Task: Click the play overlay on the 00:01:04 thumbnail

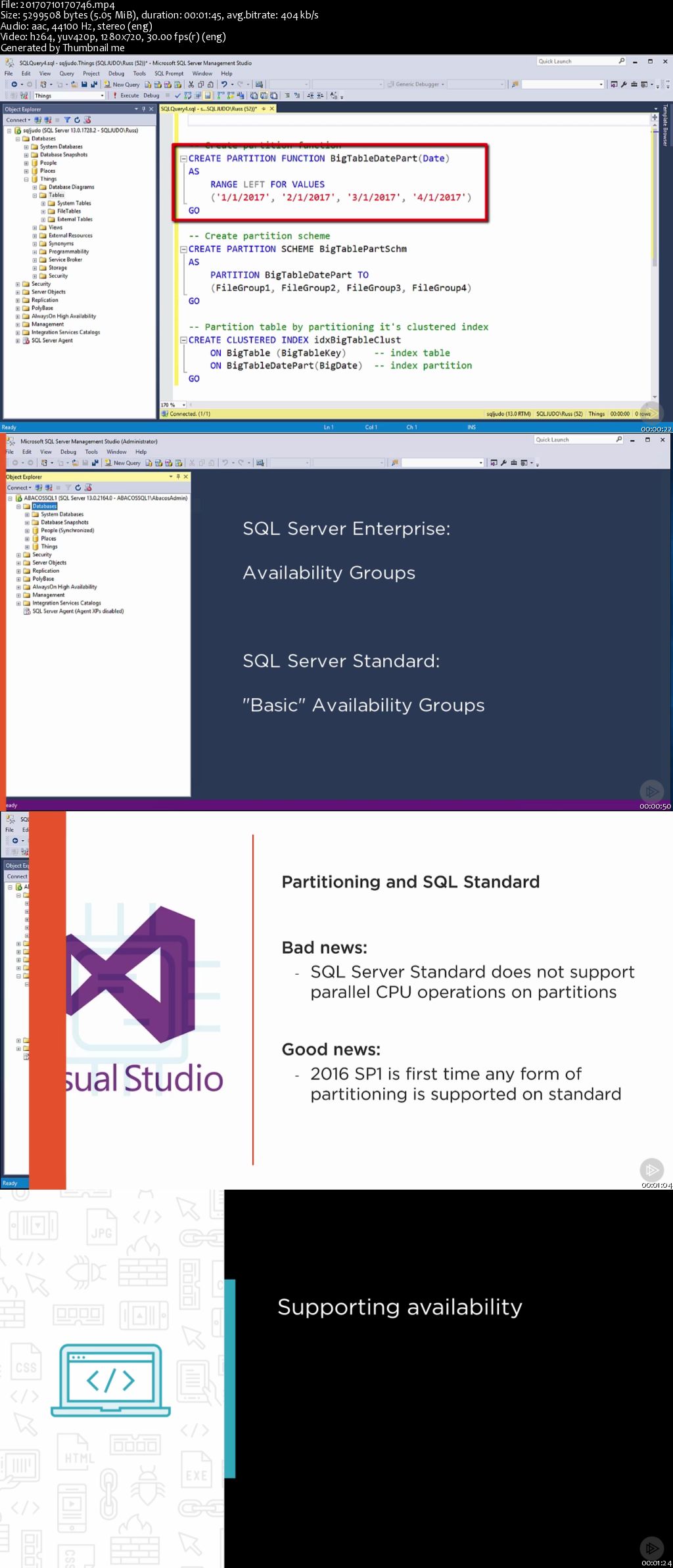Action: (x=652, y=1169)
